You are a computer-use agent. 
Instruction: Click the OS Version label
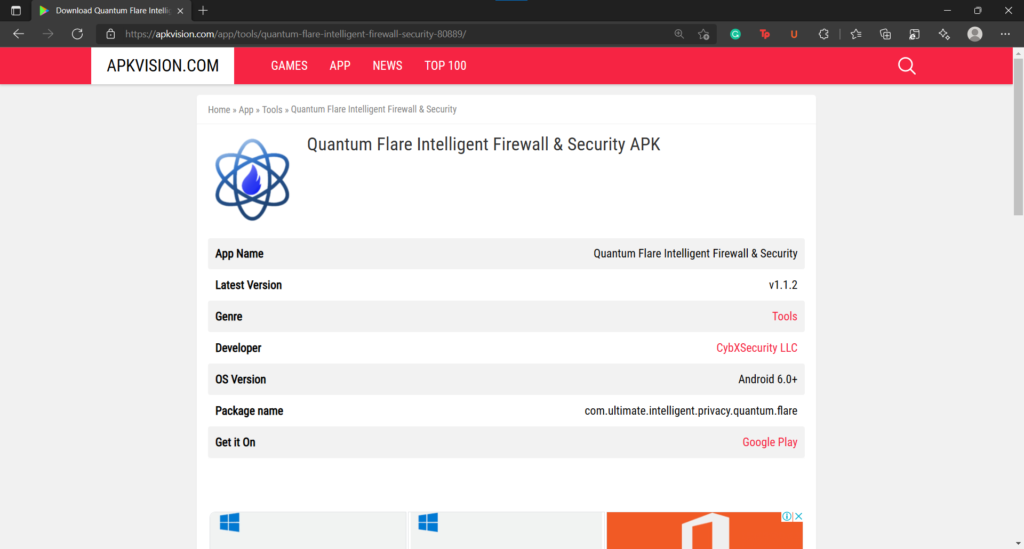pos(240,379)
